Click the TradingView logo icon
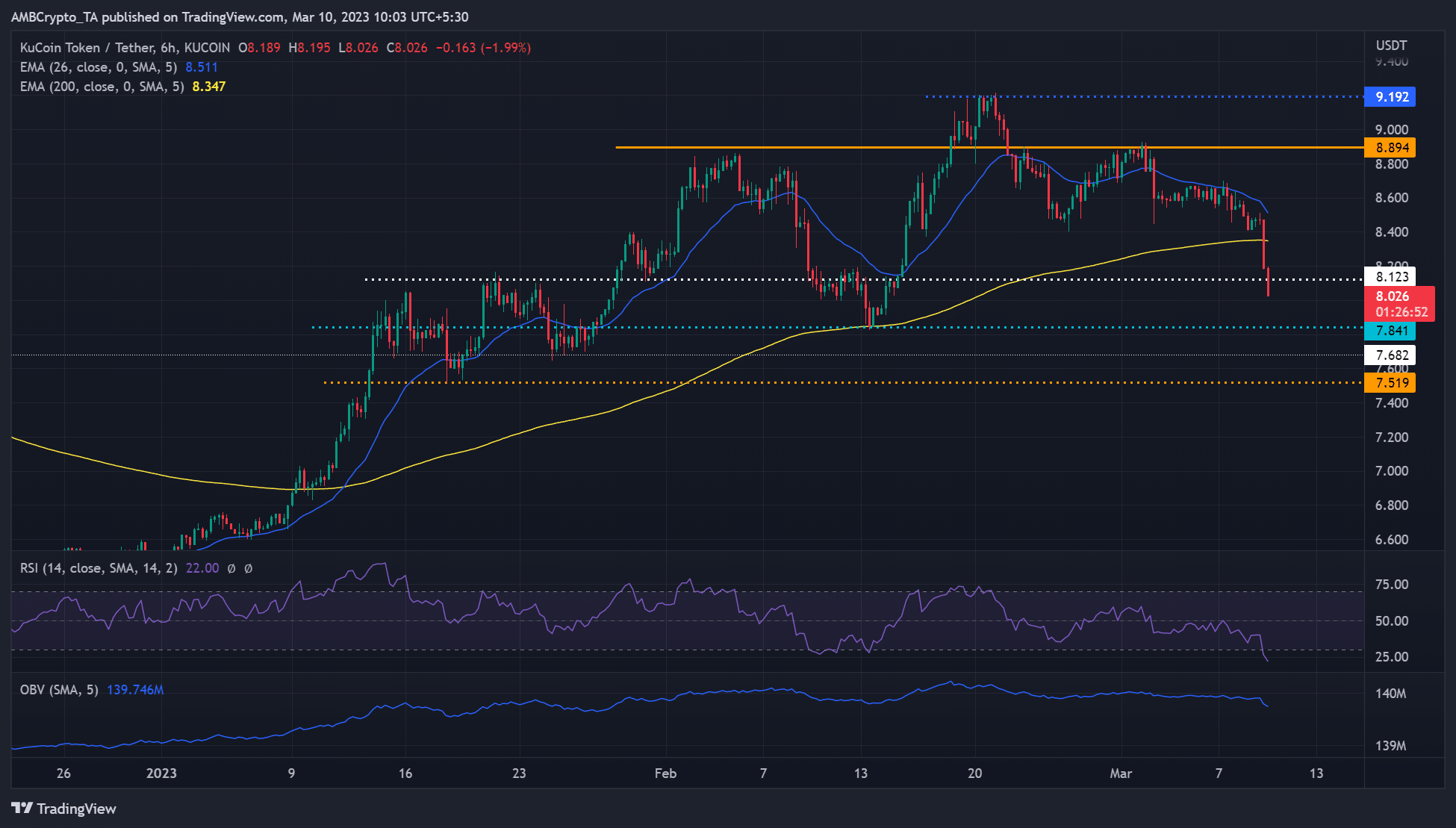The image size is (1456, 828). pos(22,809)
